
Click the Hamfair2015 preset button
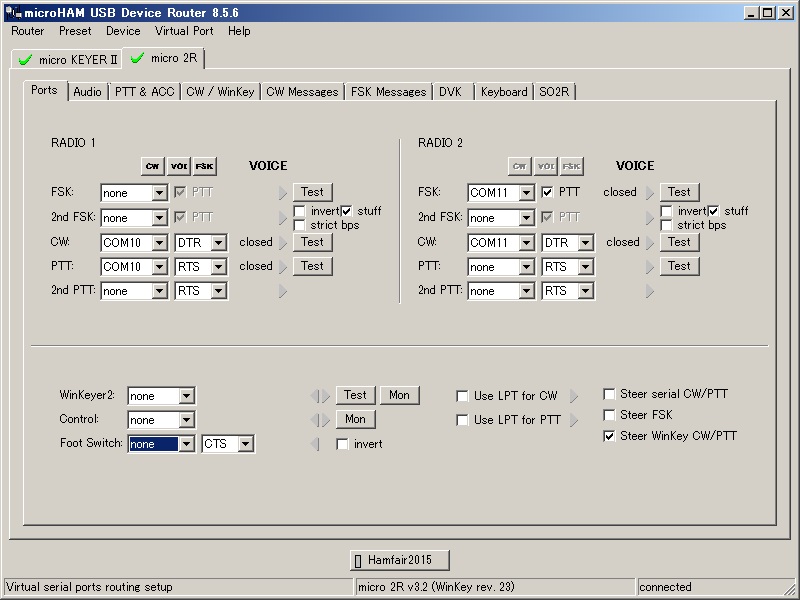pyautogui.click(x=399, y=560)
